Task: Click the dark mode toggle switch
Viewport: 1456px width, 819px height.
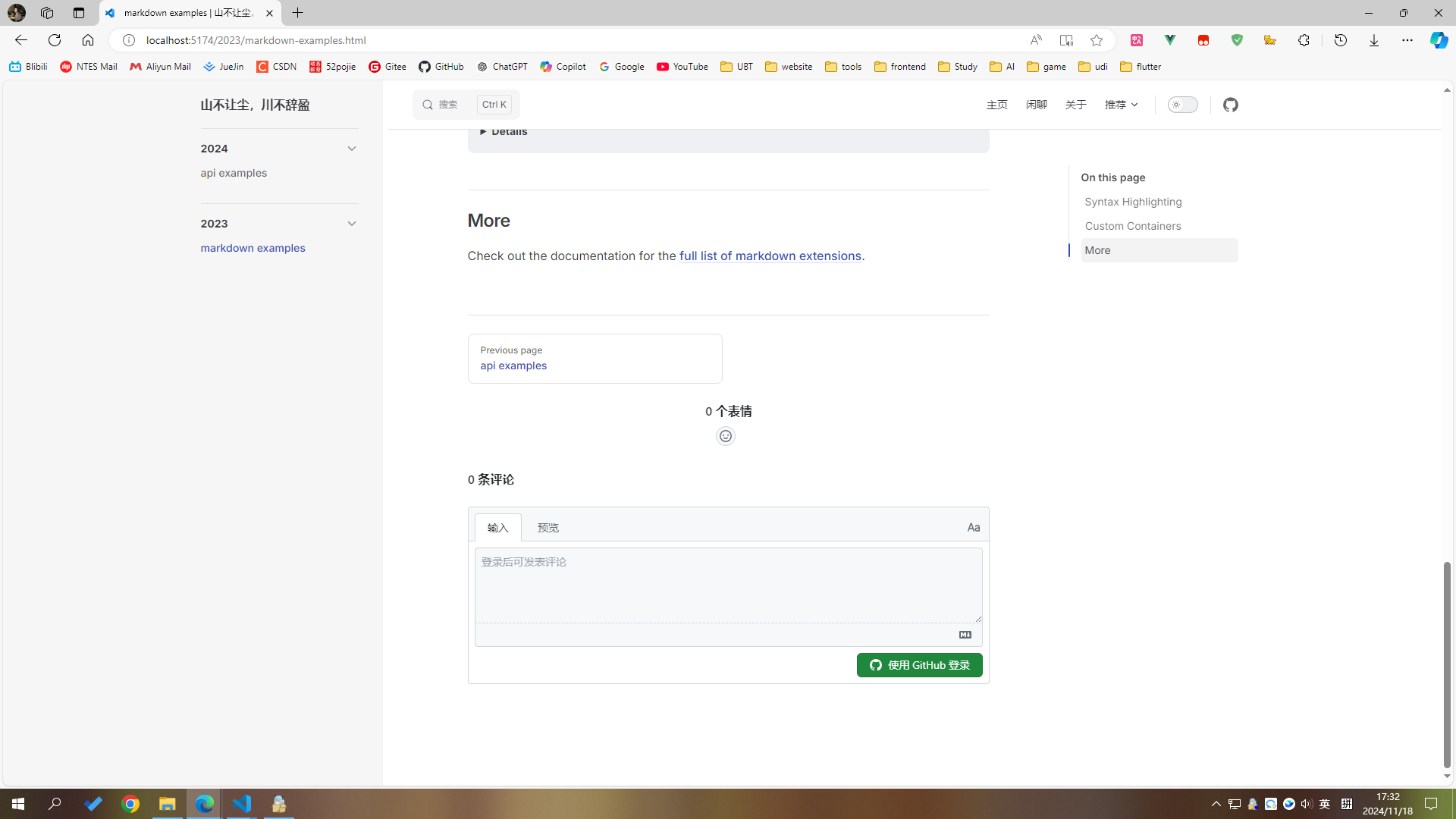Action: 1183,104
